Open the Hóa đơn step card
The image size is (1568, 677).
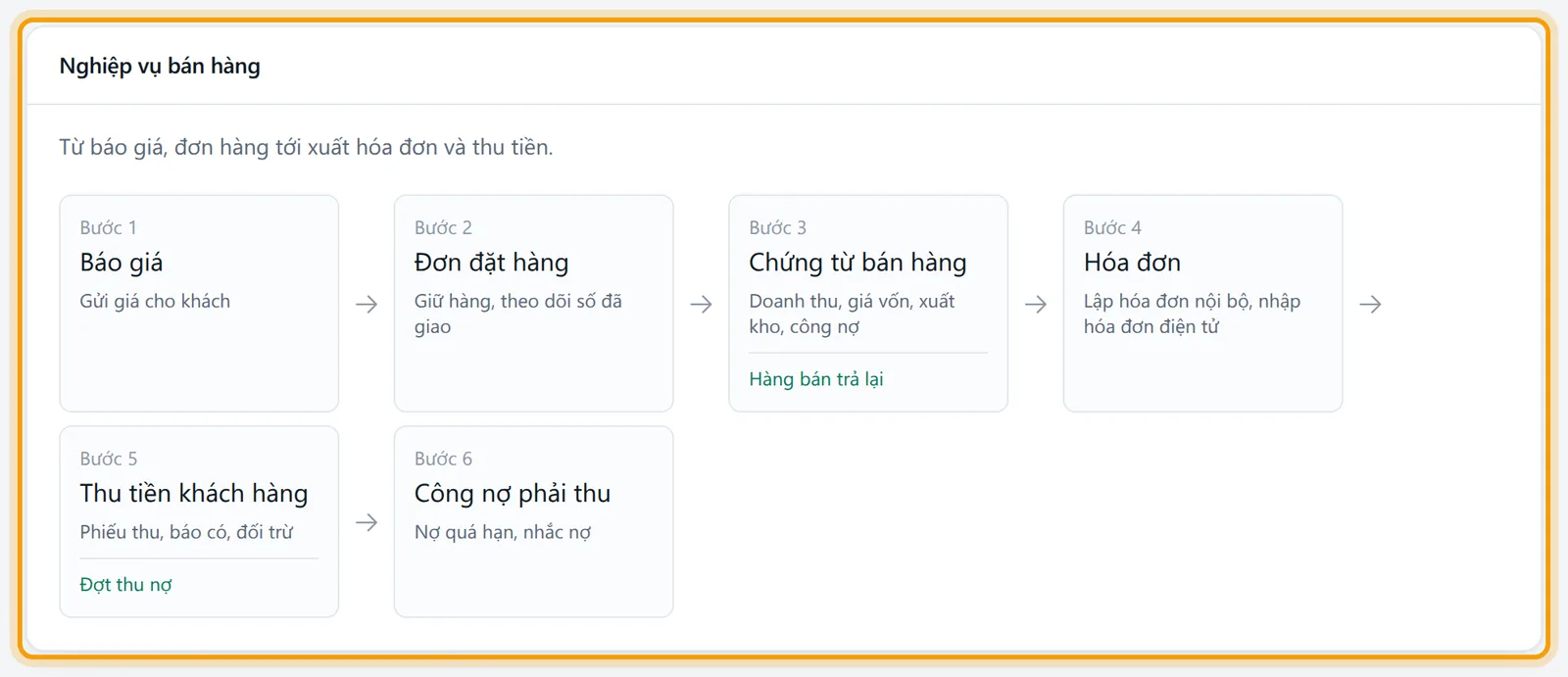[1202, 303]
